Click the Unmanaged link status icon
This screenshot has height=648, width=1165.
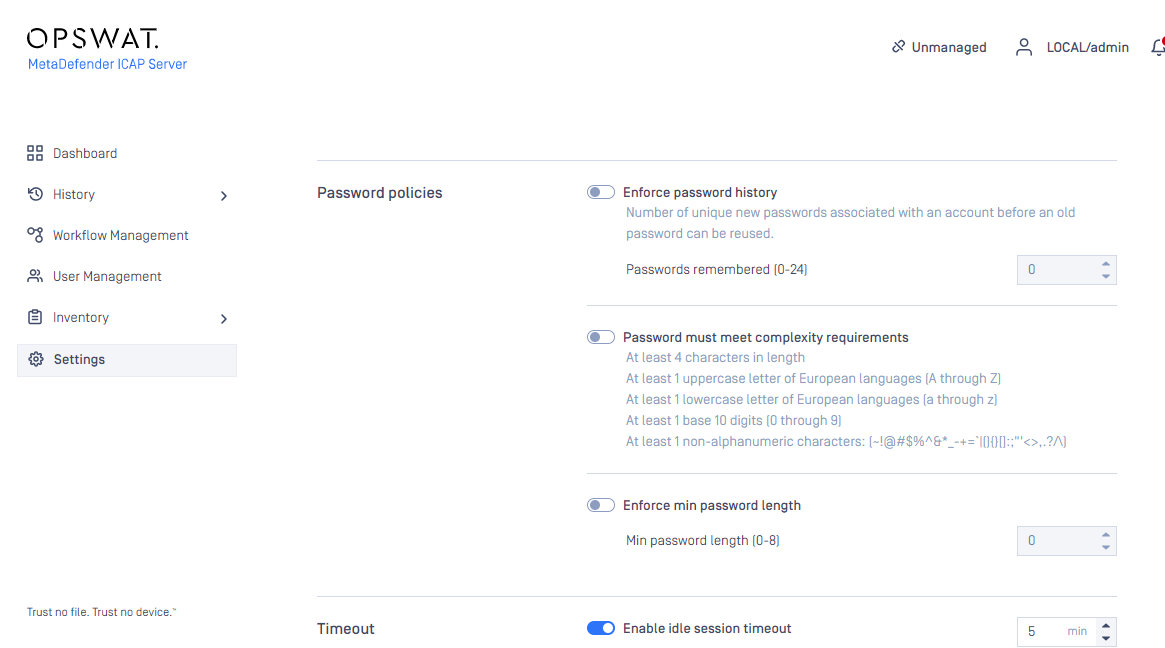pos(898,47)
